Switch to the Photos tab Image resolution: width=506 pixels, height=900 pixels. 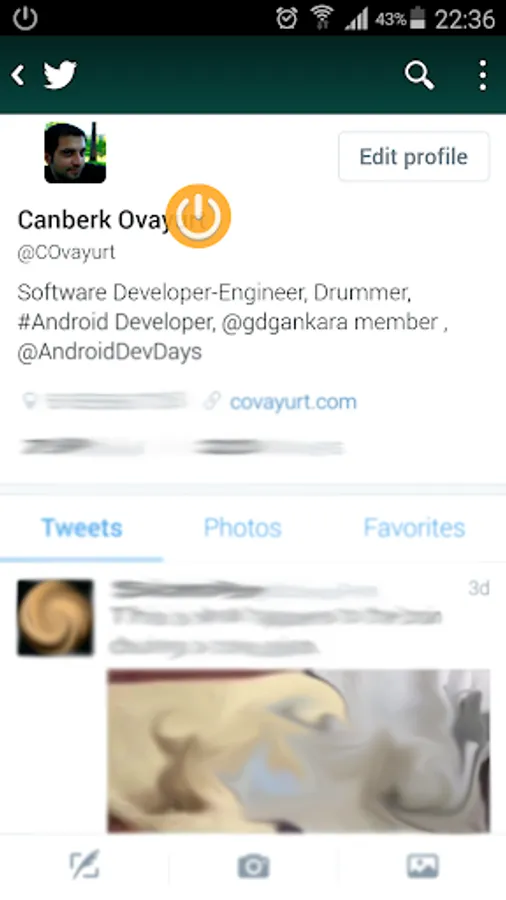click(243, 527)
